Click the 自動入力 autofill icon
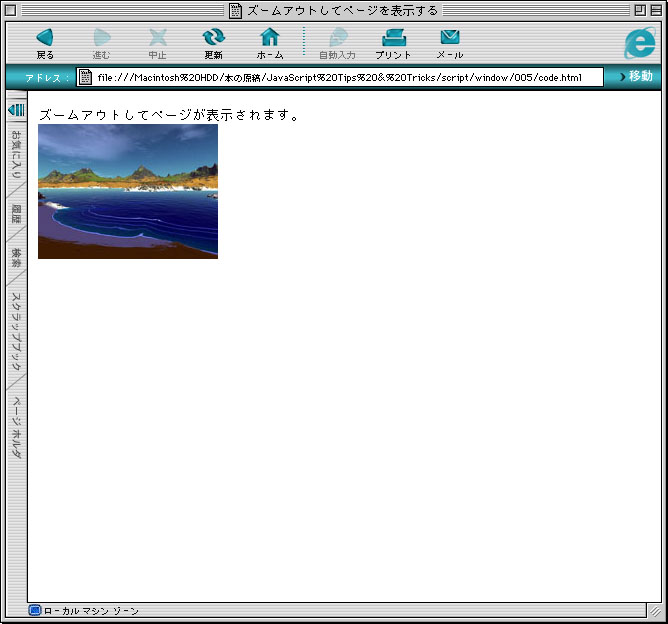Viewport: 668px width, 624px height. coord(338,37)
